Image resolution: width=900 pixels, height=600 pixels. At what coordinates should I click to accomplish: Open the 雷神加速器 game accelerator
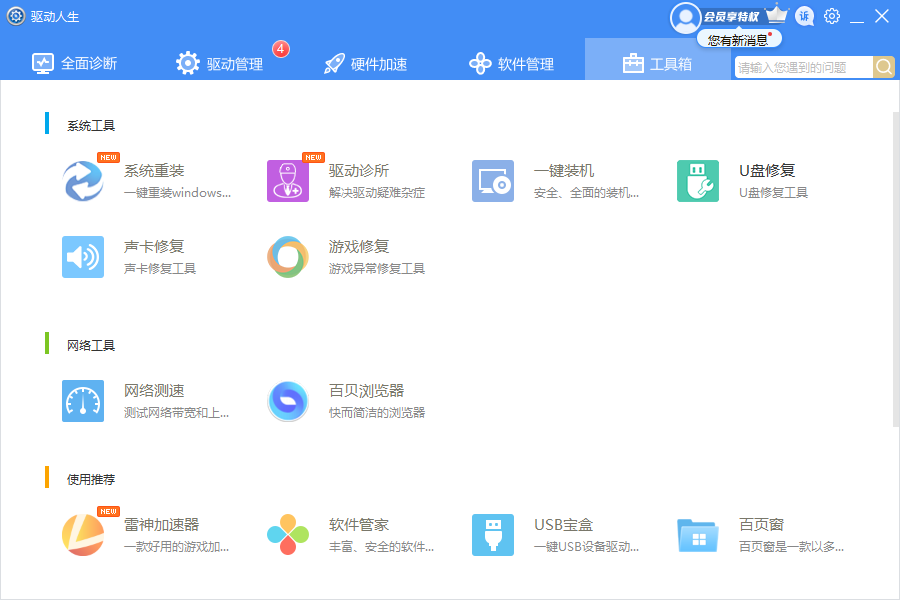click(83, 535)
